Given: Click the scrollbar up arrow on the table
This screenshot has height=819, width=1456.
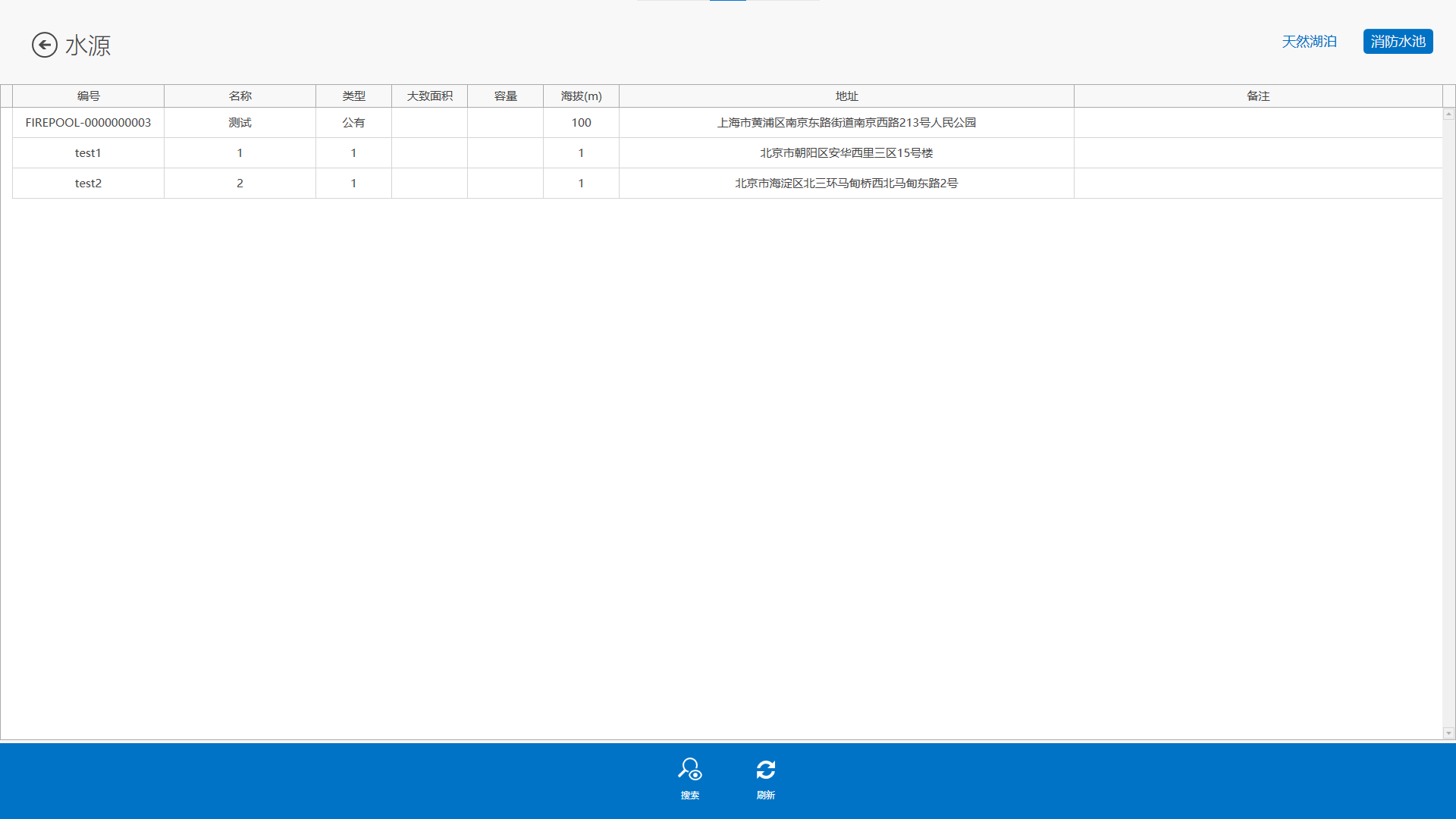Looking at the screenshot, I should click(x=1448, y=114).
